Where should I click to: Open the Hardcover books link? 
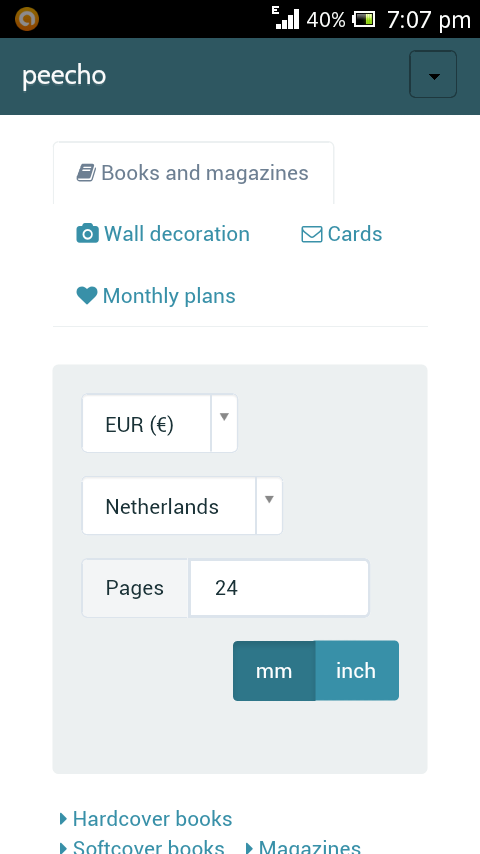tap(153, 819)
